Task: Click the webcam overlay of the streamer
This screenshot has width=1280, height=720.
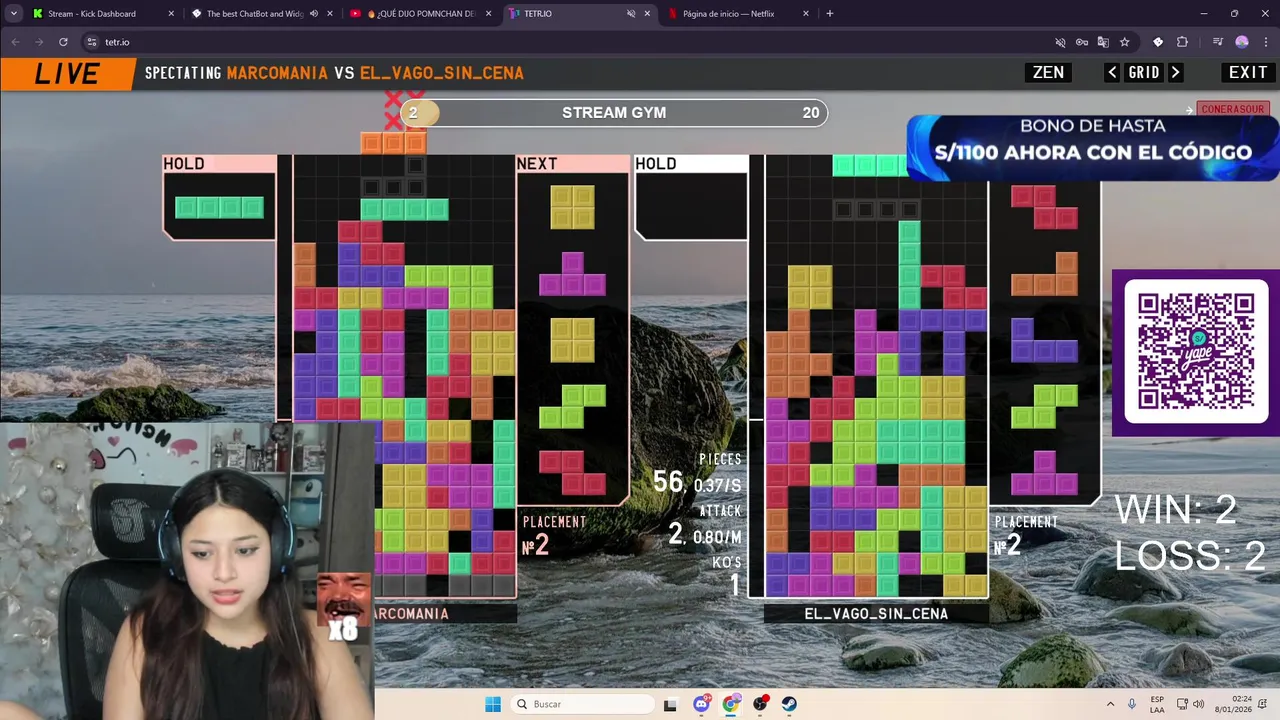Action: click(187, 570)
